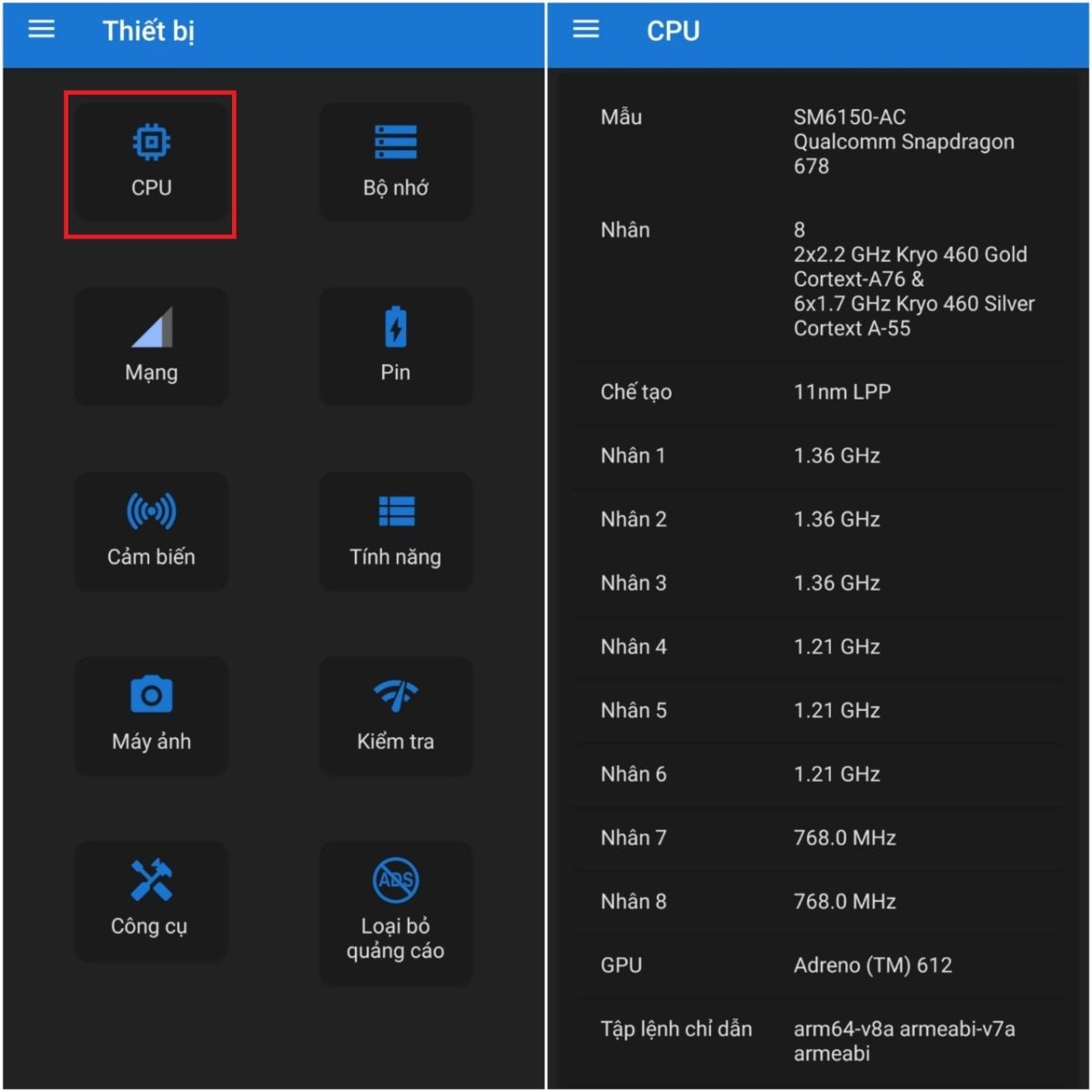Click the CPU title in the header bar

672,30
